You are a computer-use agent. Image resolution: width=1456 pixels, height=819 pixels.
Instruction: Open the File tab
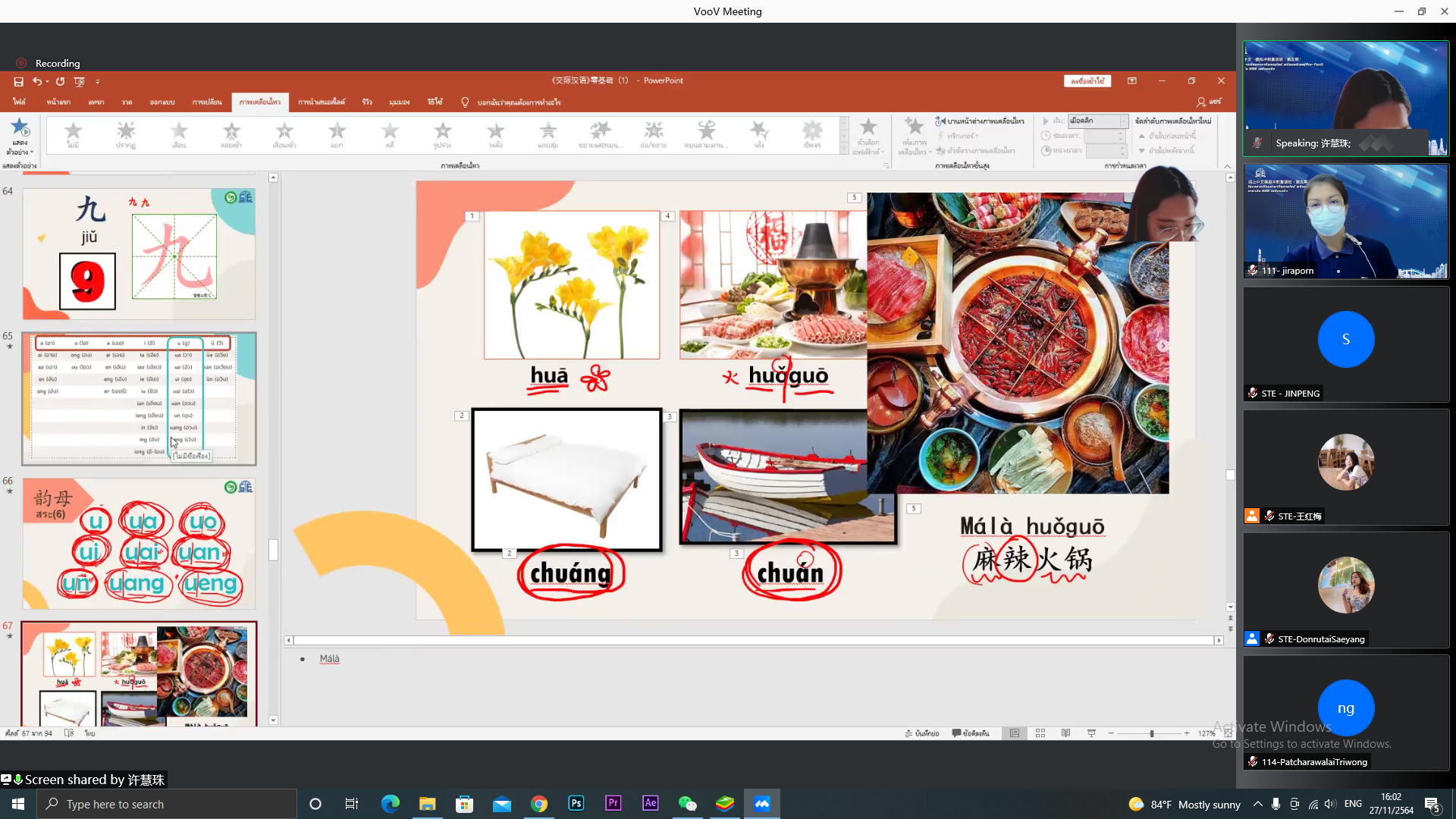pos(19,102)
